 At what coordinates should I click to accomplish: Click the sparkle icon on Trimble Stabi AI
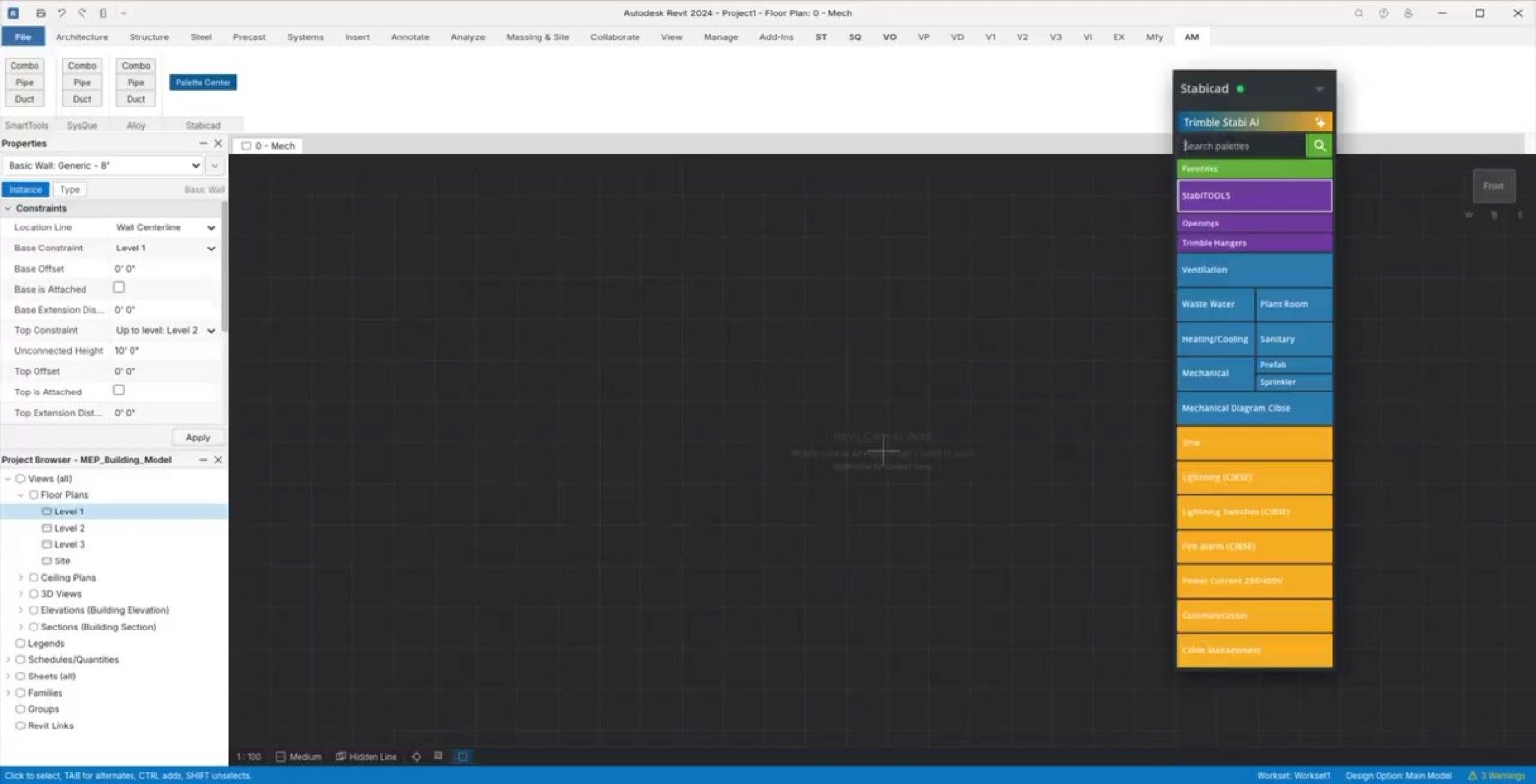(1320, 122)
